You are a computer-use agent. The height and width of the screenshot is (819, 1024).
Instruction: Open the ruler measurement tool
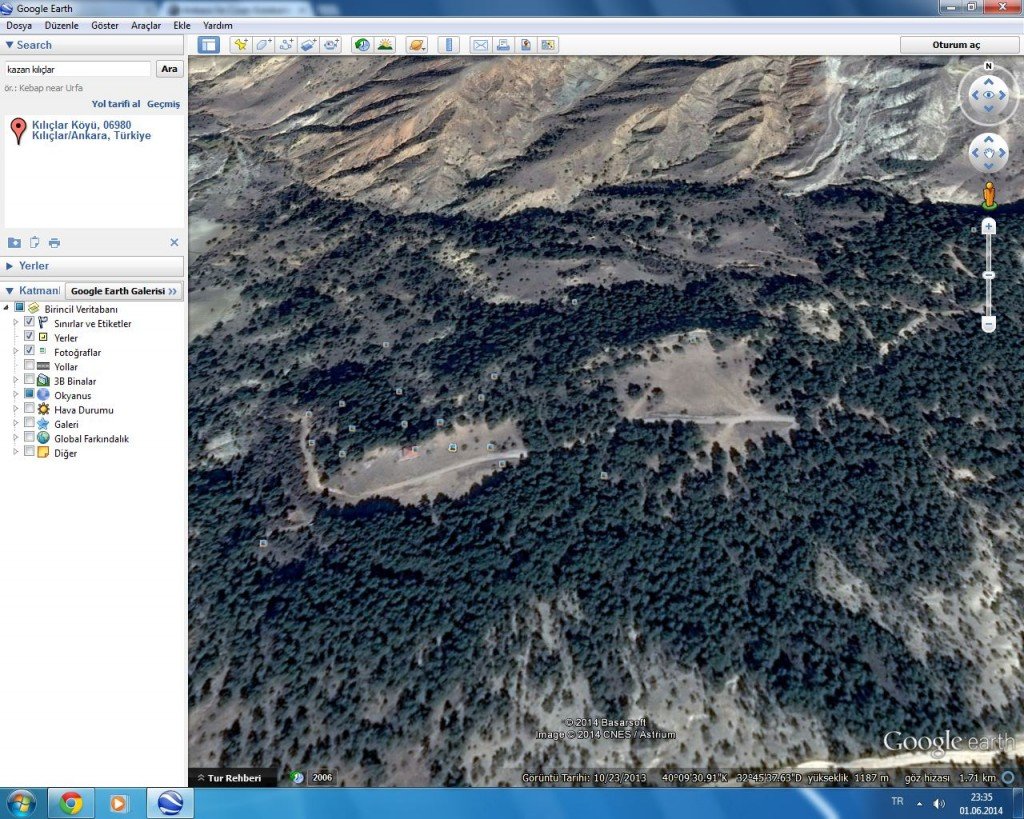[x=447, y=45]
